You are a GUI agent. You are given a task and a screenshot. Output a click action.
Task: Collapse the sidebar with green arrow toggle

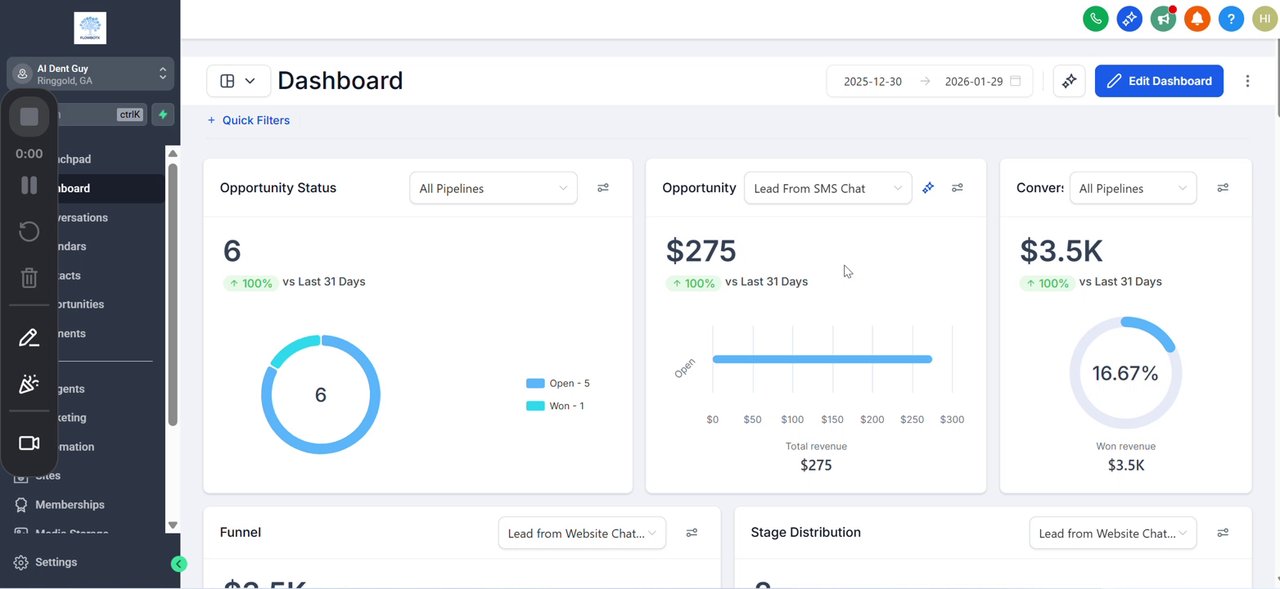(178, 564)
